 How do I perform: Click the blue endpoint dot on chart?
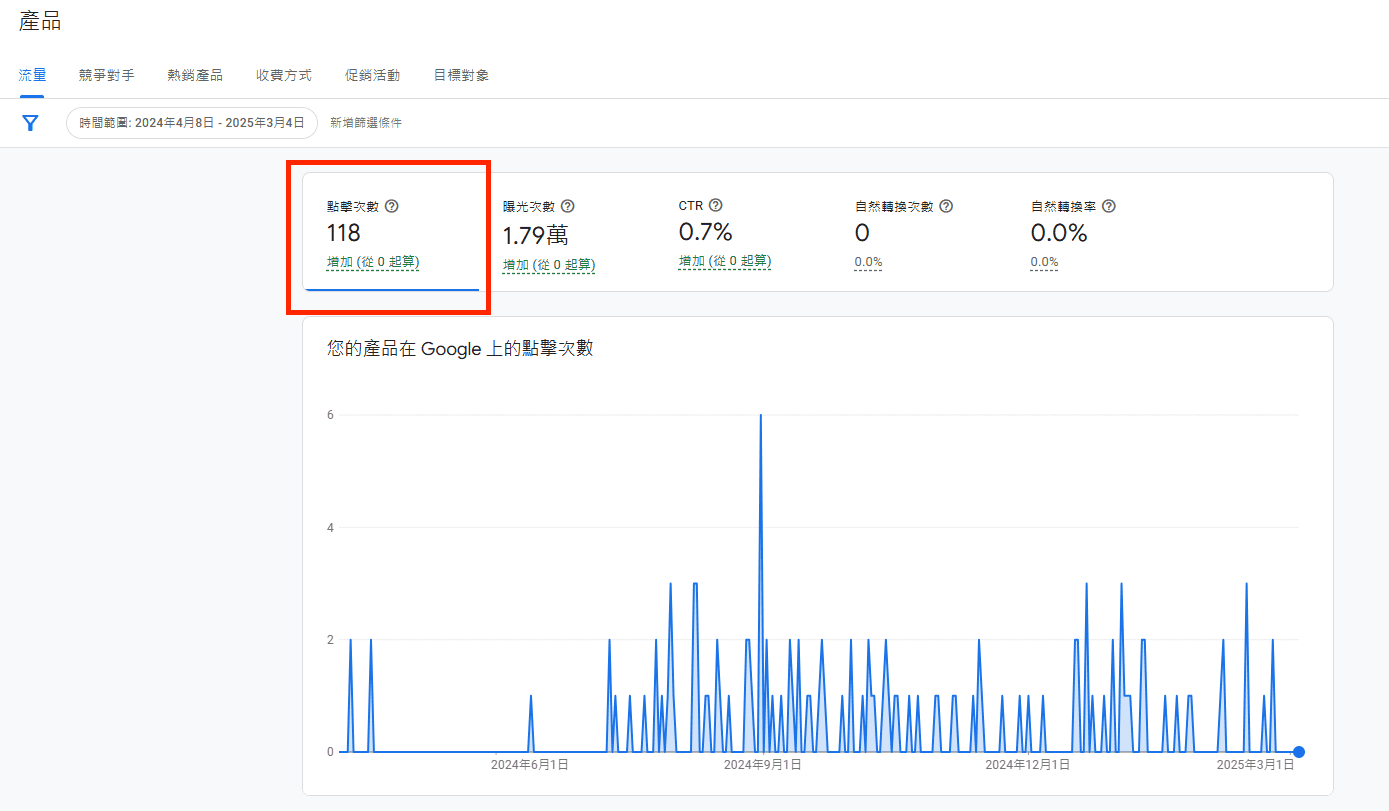[1298, 752]
